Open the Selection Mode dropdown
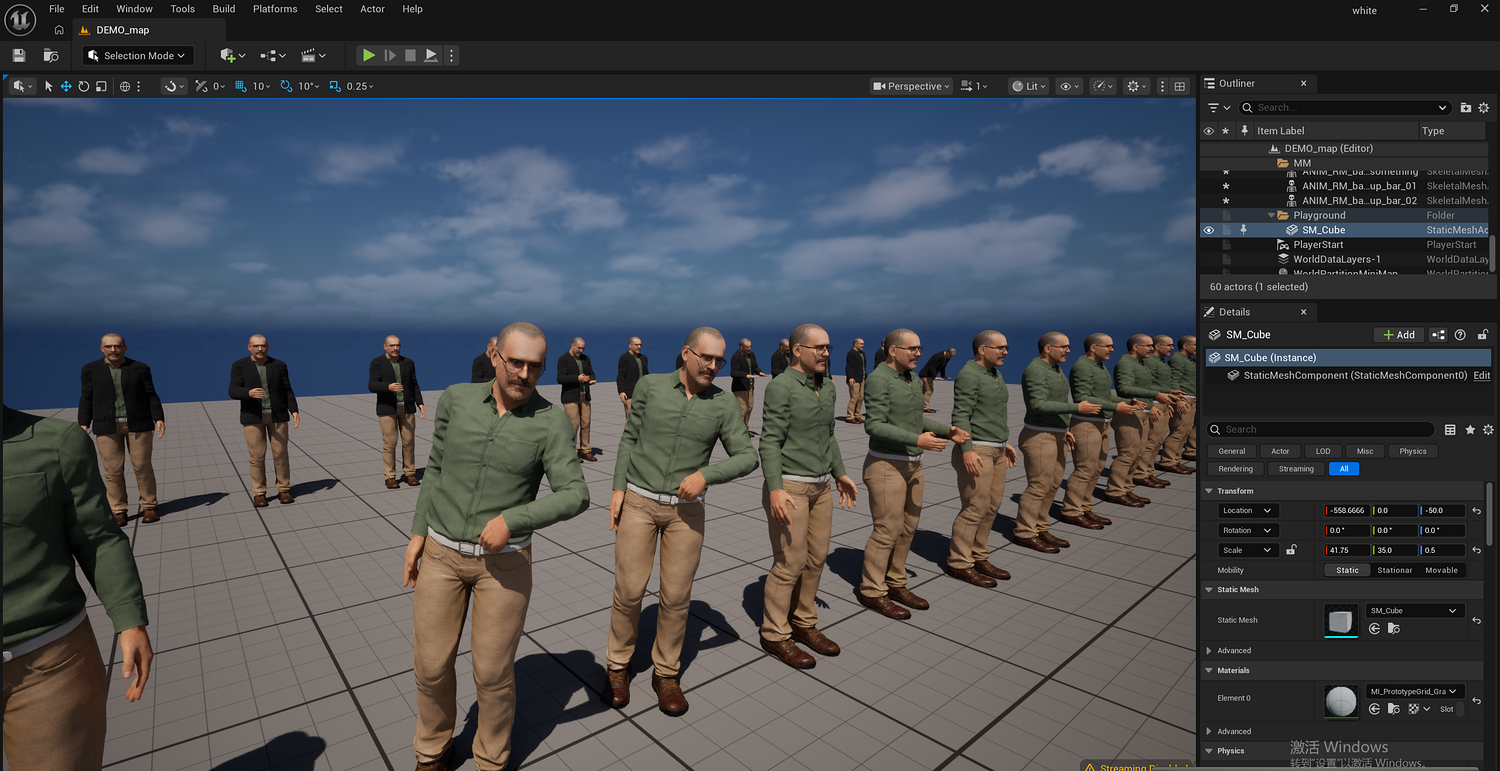This screenshot has width=1500, height=771. 137,56
